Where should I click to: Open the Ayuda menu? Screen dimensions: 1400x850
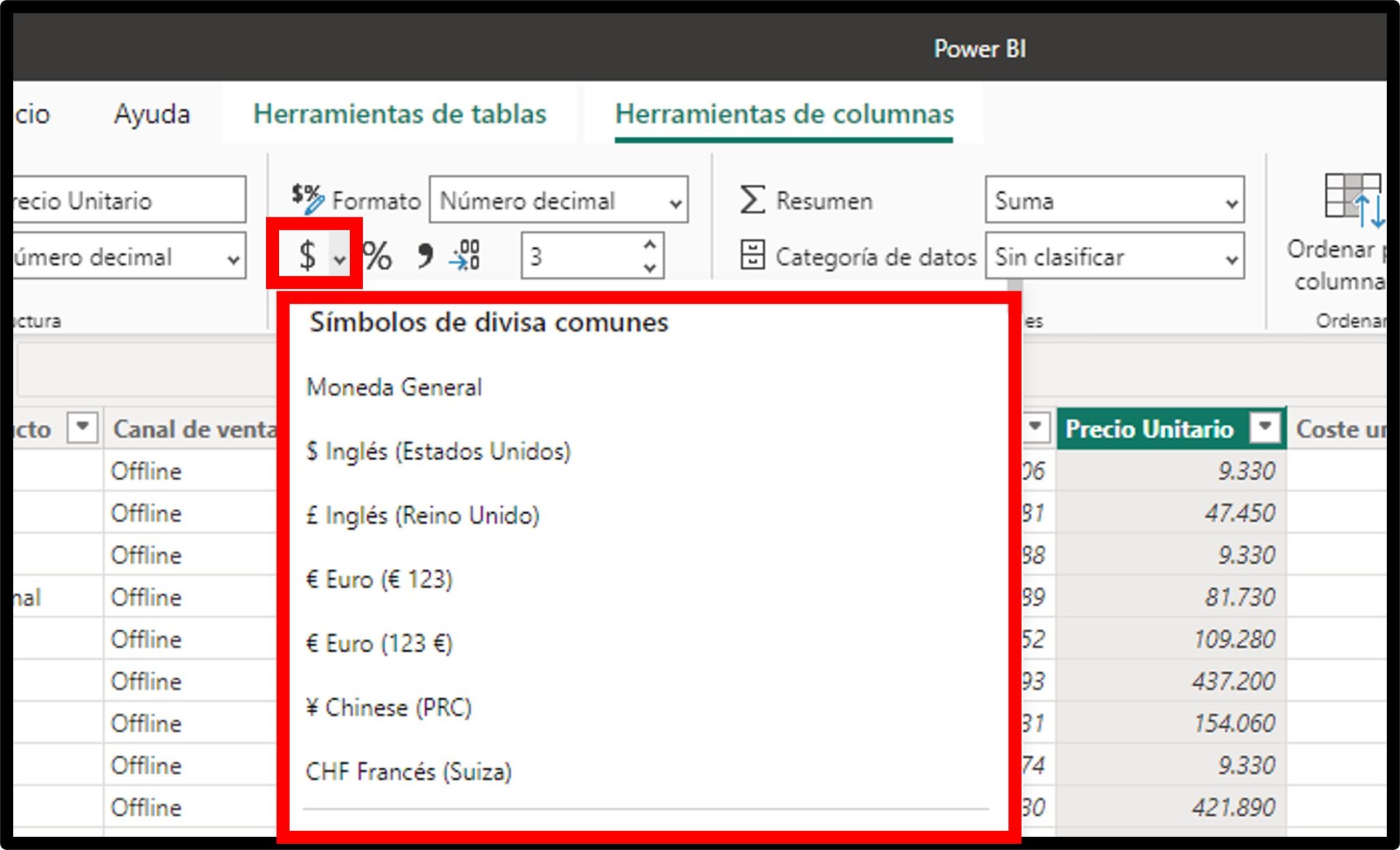tap(152, 114)
